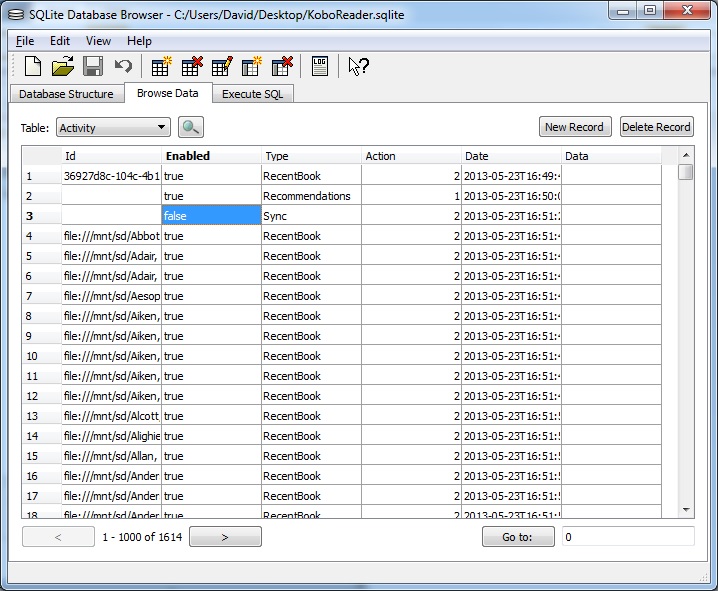Click the Date column header

tap(511, 156)
